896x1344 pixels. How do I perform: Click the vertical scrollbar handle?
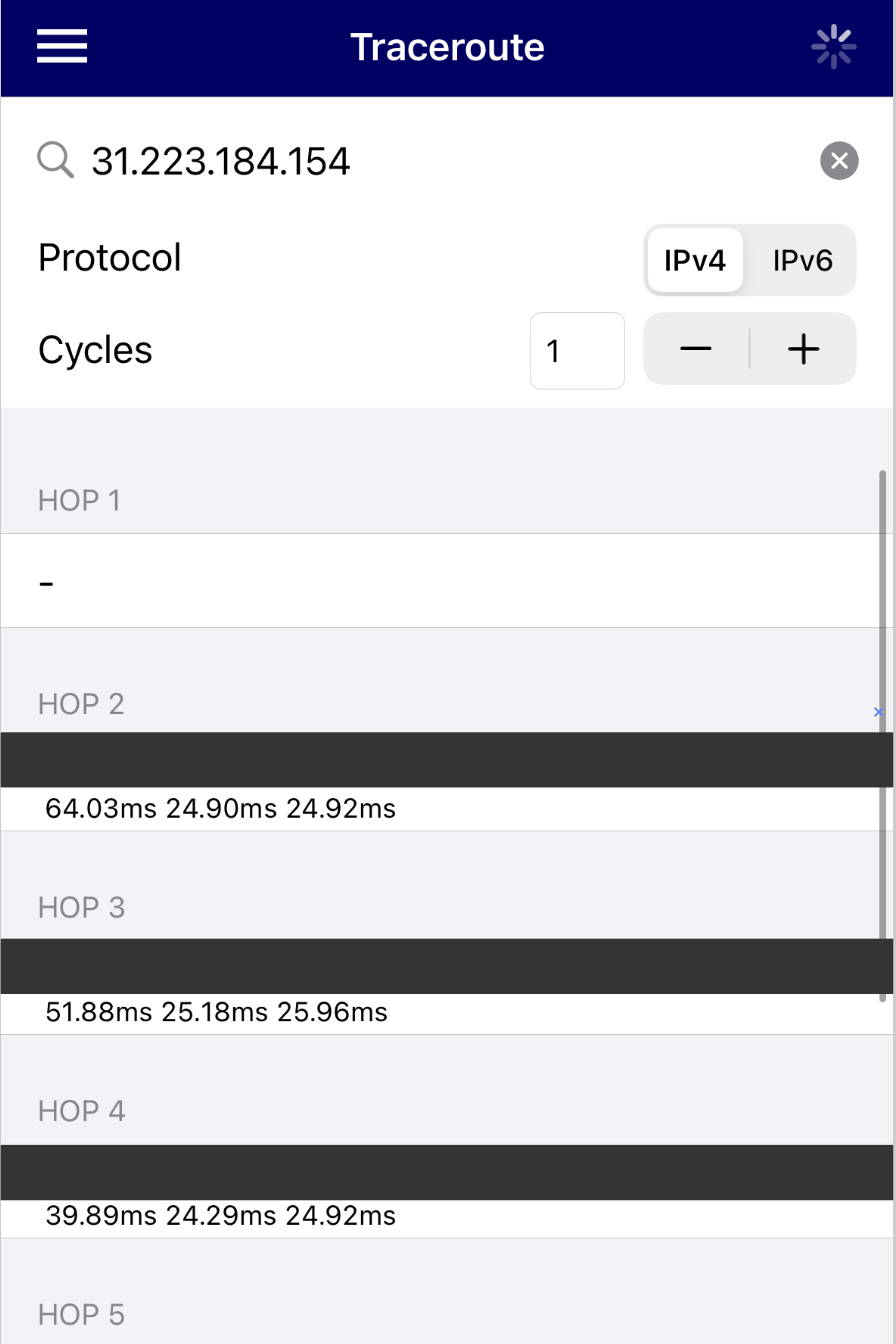(883, 735)
